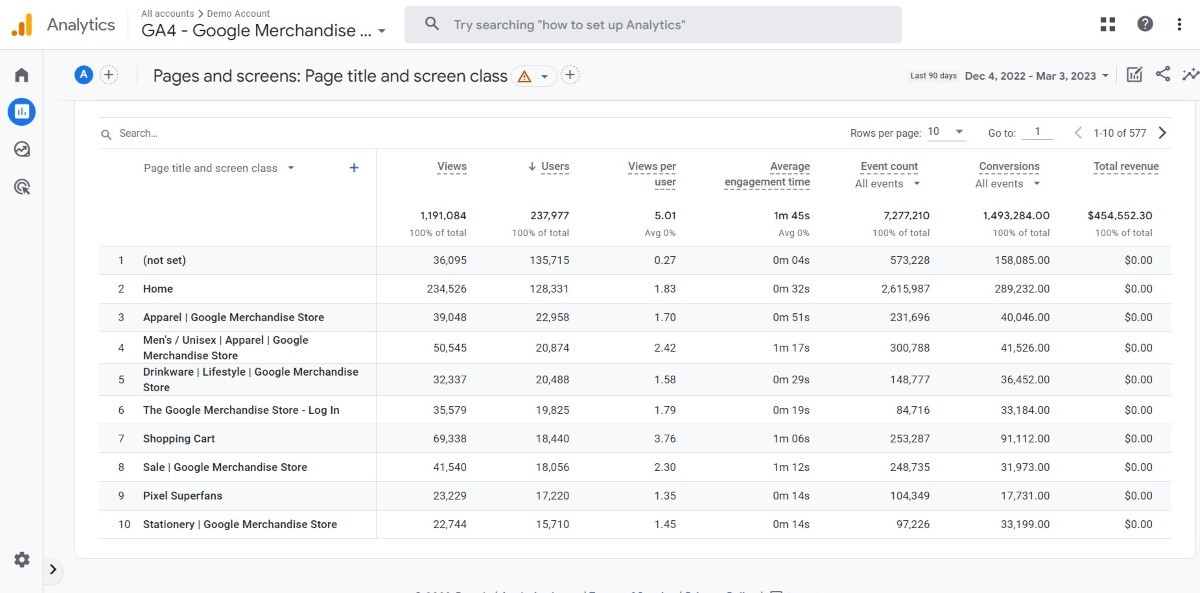Image resolution: width=1200 pixels, height=593 pixels.
Task: Open the Help question mark icon
Action: tap(1145, 24)
